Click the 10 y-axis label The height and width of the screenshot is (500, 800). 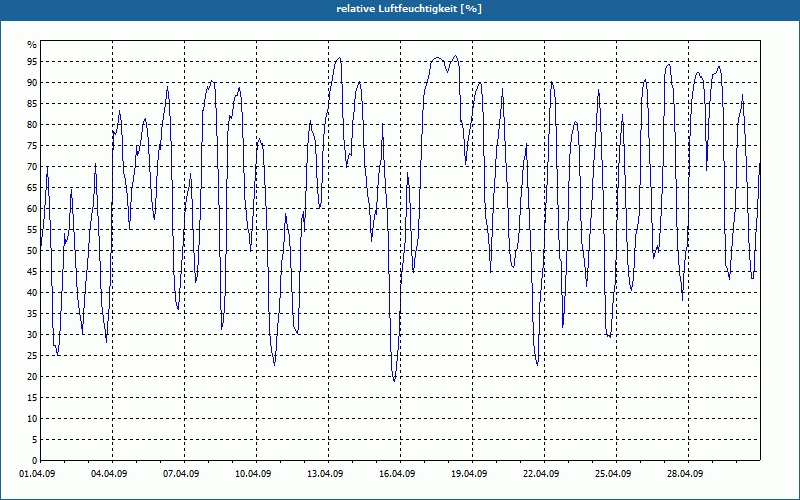[x=32, y=418]
